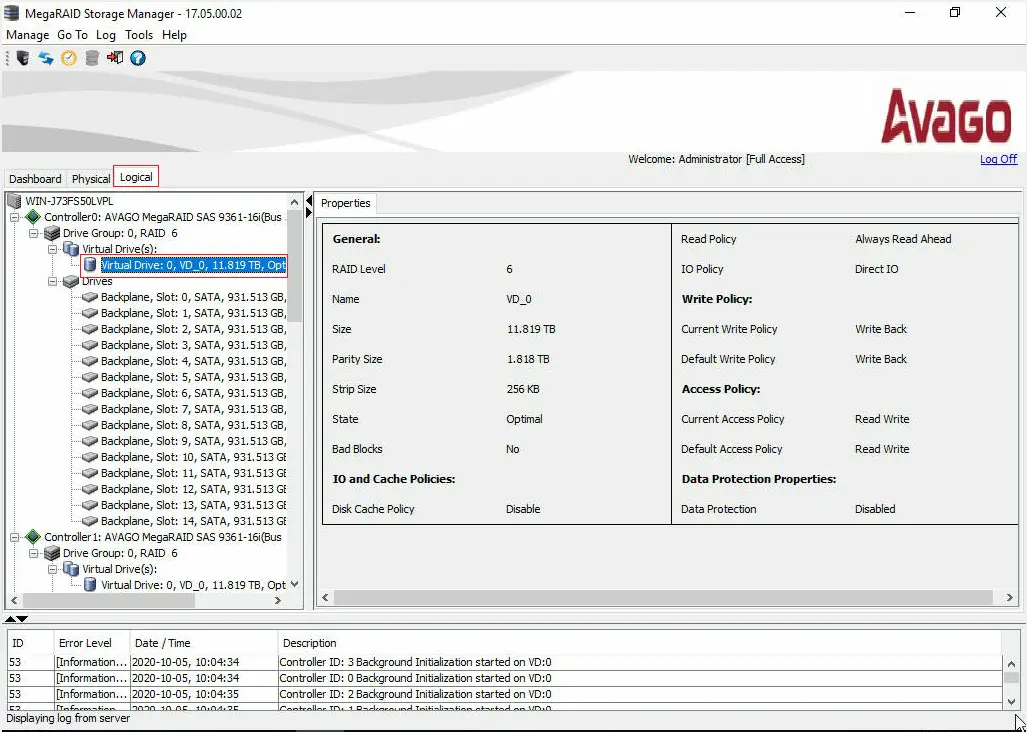This screenshot has height=732, width=1027.
Task: Click the Properties tab label
Action: 345,202
